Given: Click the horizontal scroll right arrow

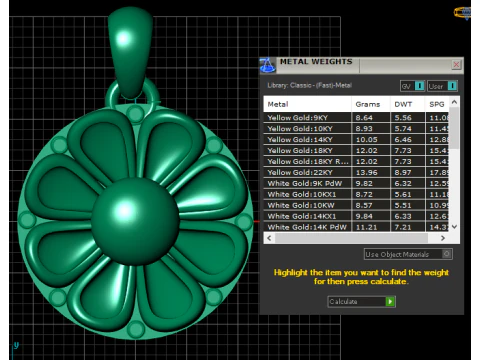Looking at the screenshot, I should click(443, 238).
